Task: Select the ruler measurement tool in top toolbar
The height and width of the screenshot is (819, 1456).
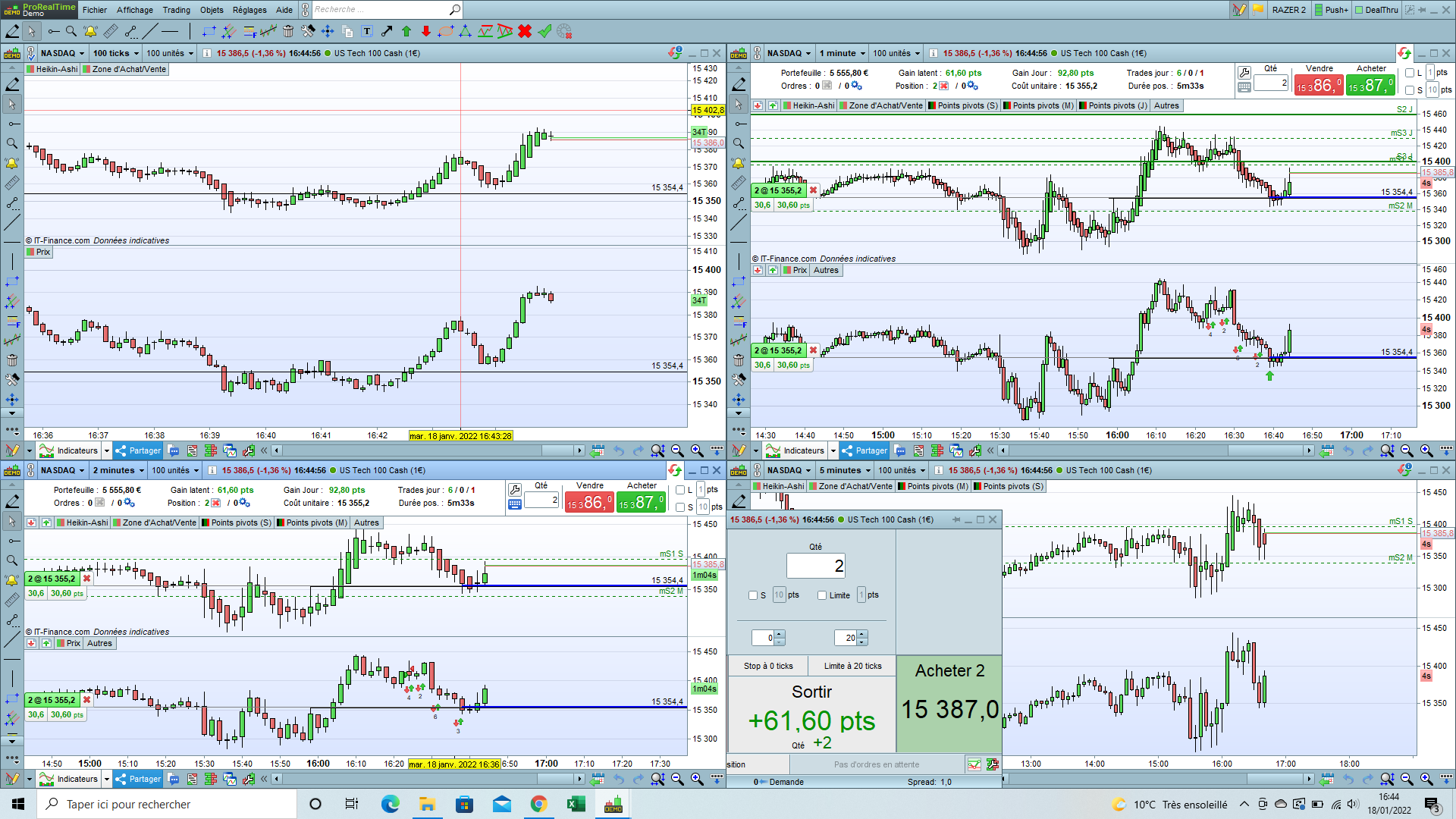Action: pos(111,31)
